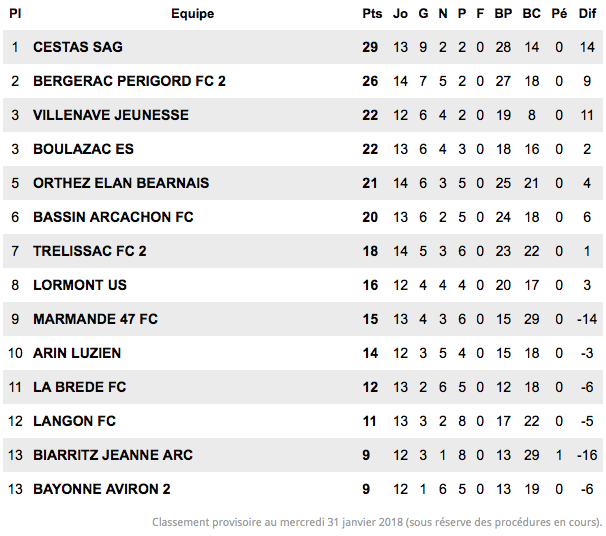This screenshot has height=536, width=606.
Task: Click the BP column header
Action: 503,14
